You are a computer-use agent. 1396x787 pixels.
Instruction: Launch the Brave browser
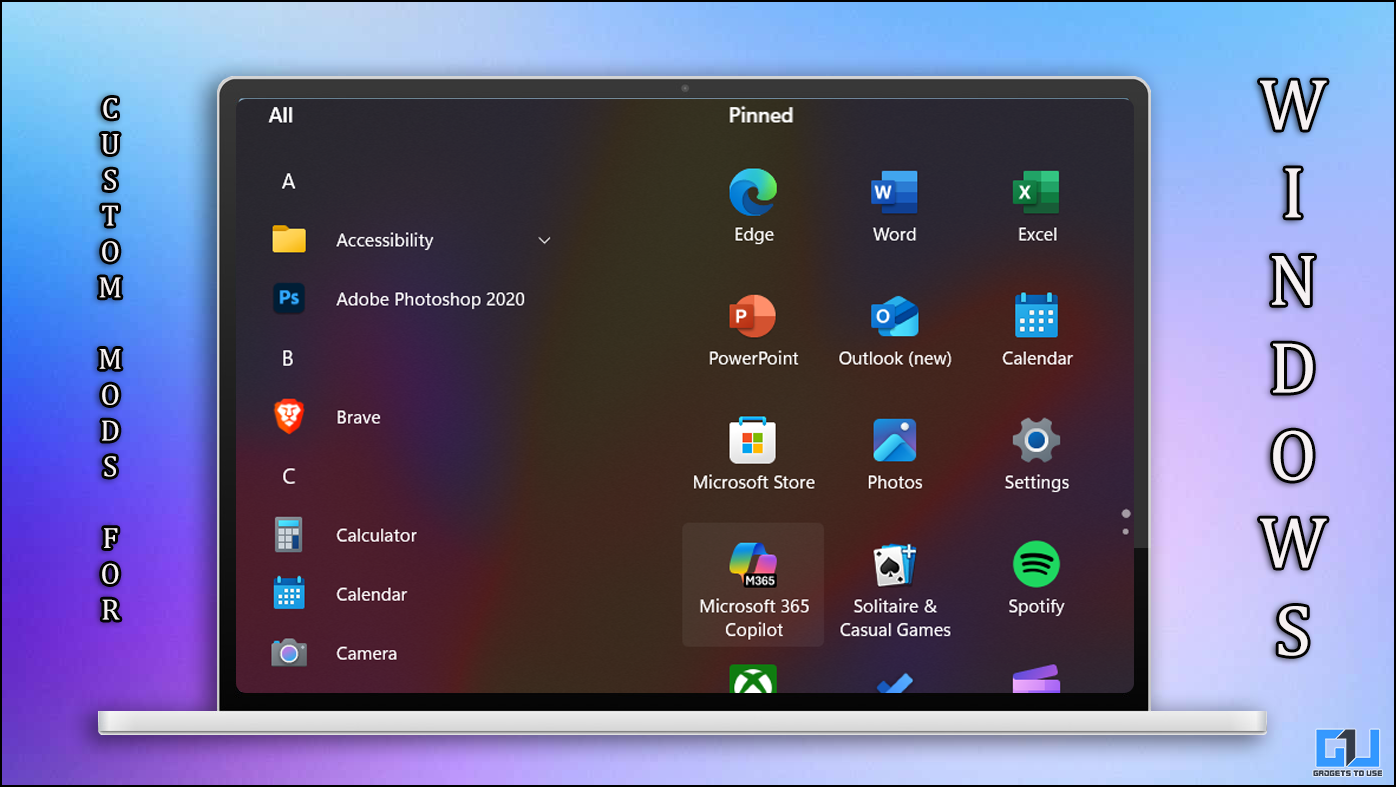tap(358, 417)
